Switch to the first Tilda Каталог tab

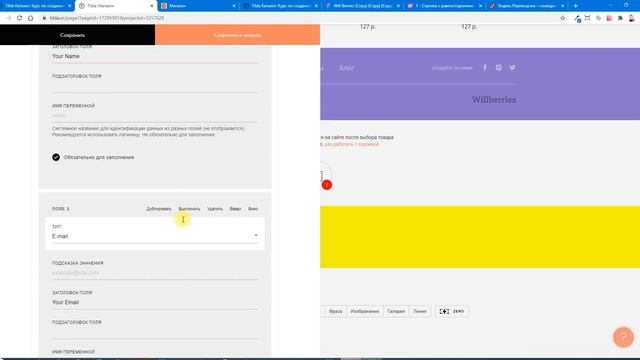pyautogui.click(x=36, y=6)
